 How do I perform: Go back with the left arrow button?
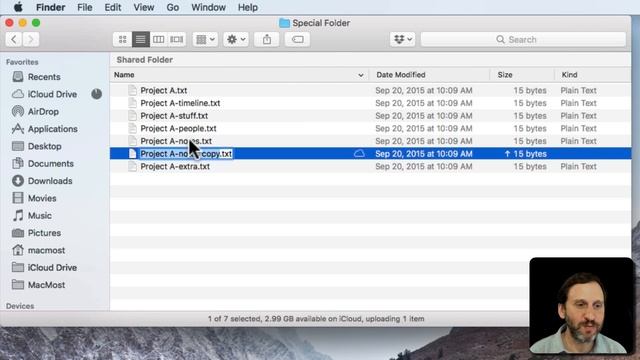tap(14, 39)
